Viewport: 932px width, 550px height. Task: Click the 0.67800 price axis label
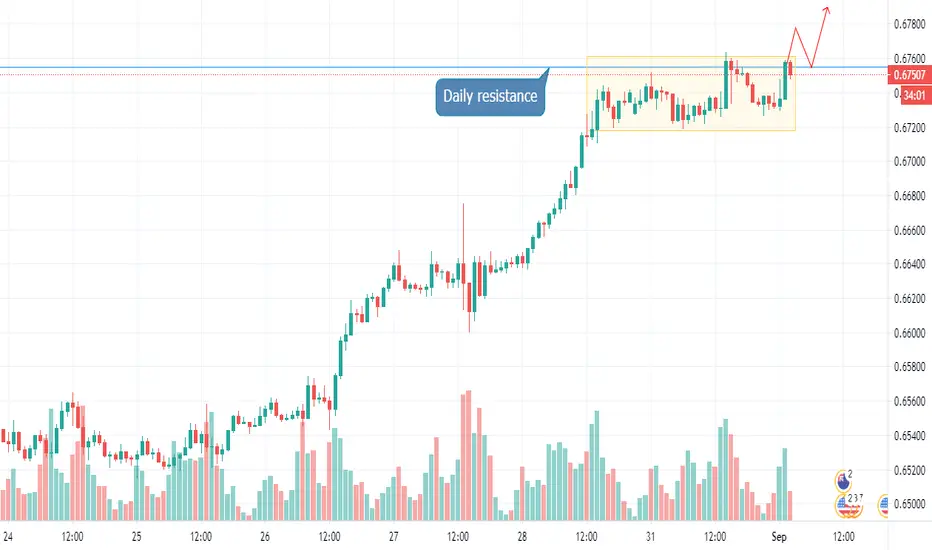pyautogui.click(x=909, y=24)
